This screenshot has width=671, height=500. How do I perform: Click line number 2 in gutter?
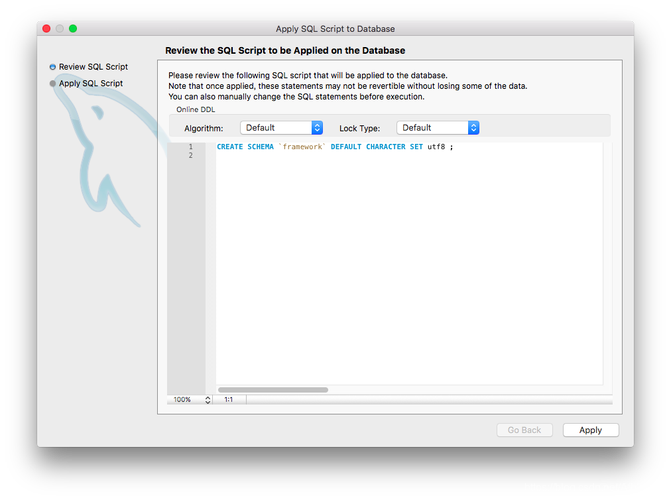[190, 155]
